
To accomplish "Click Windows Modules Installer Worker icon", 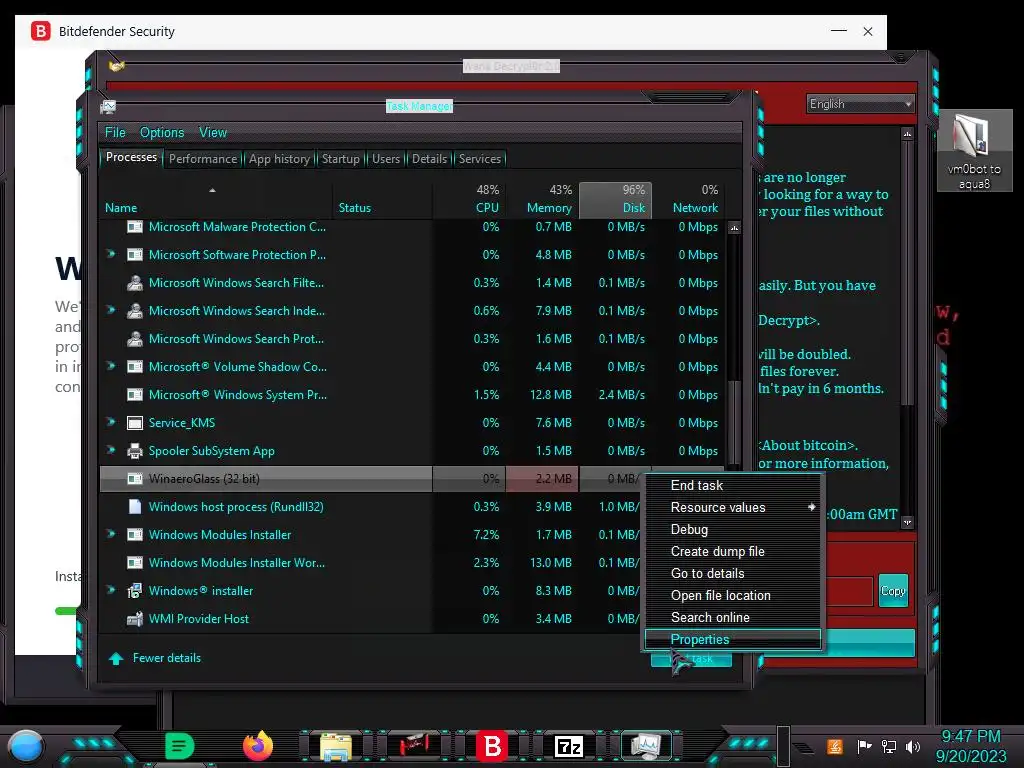I will 135,563.
